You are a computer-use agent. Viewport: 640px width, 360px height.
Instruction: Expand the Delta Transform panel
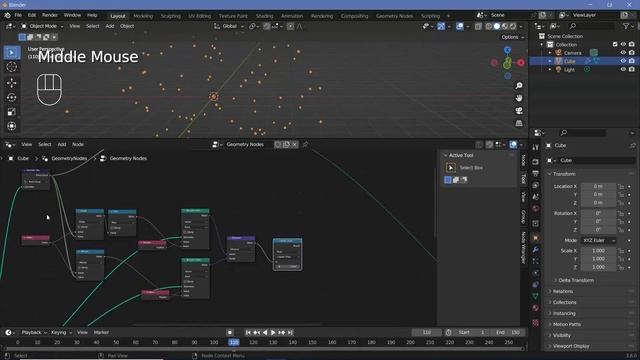576,280
